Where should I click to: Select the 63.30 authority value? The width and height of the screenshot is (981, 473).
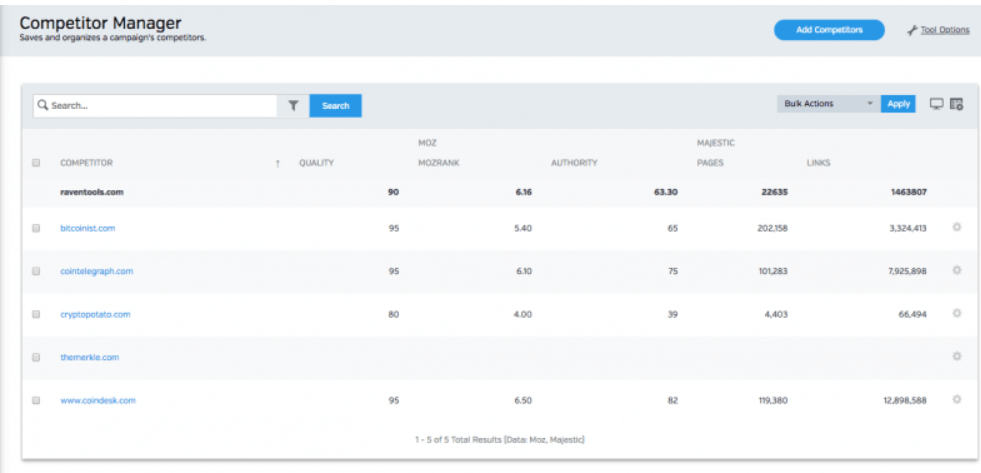664,192
